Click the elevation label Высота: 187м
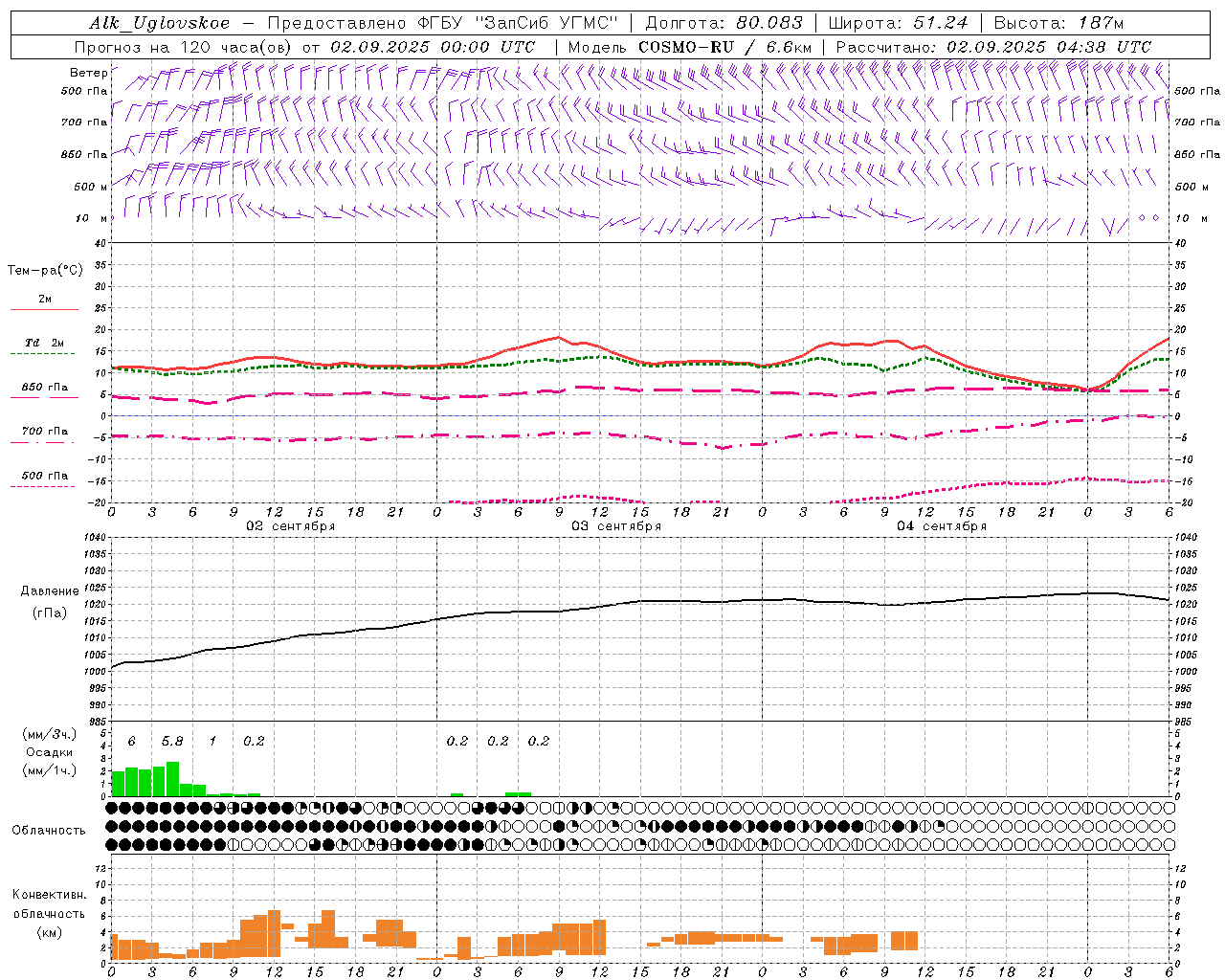The image size is (1225, 980). (1058, 24)
